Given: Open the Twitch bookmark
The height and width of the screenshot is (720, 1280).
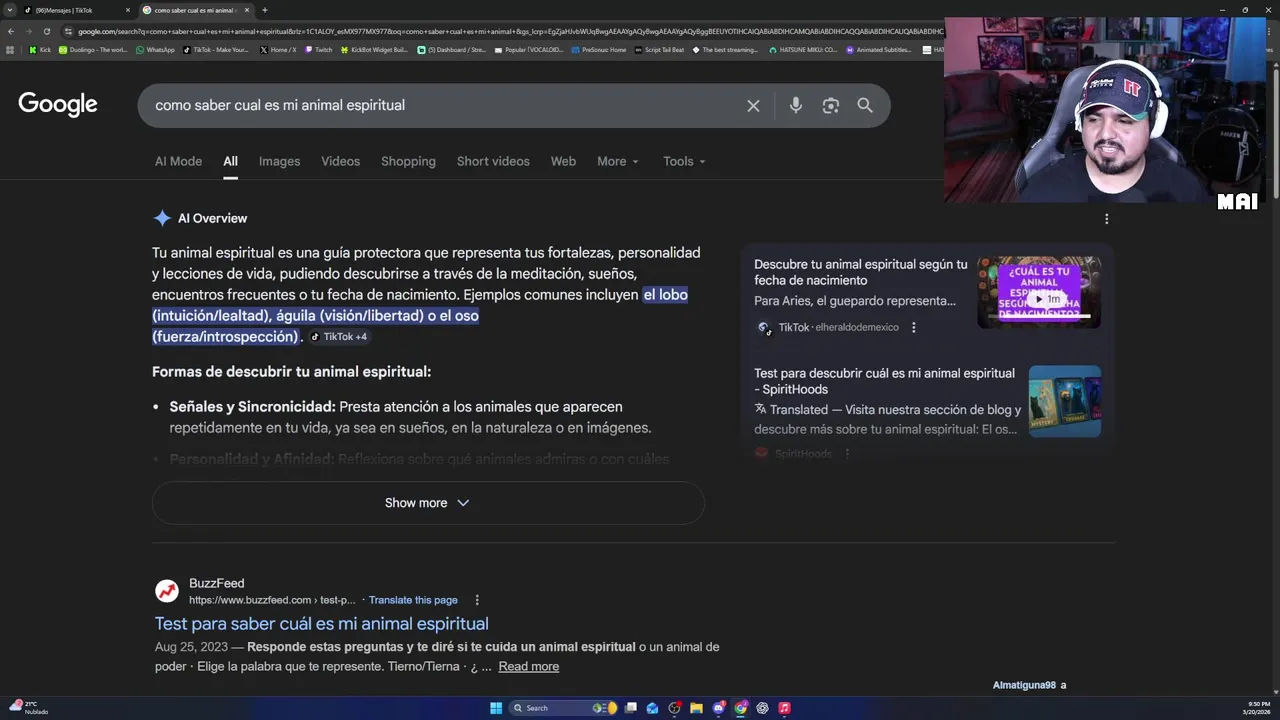Looking at the screenshot, I should coord(319,49).
